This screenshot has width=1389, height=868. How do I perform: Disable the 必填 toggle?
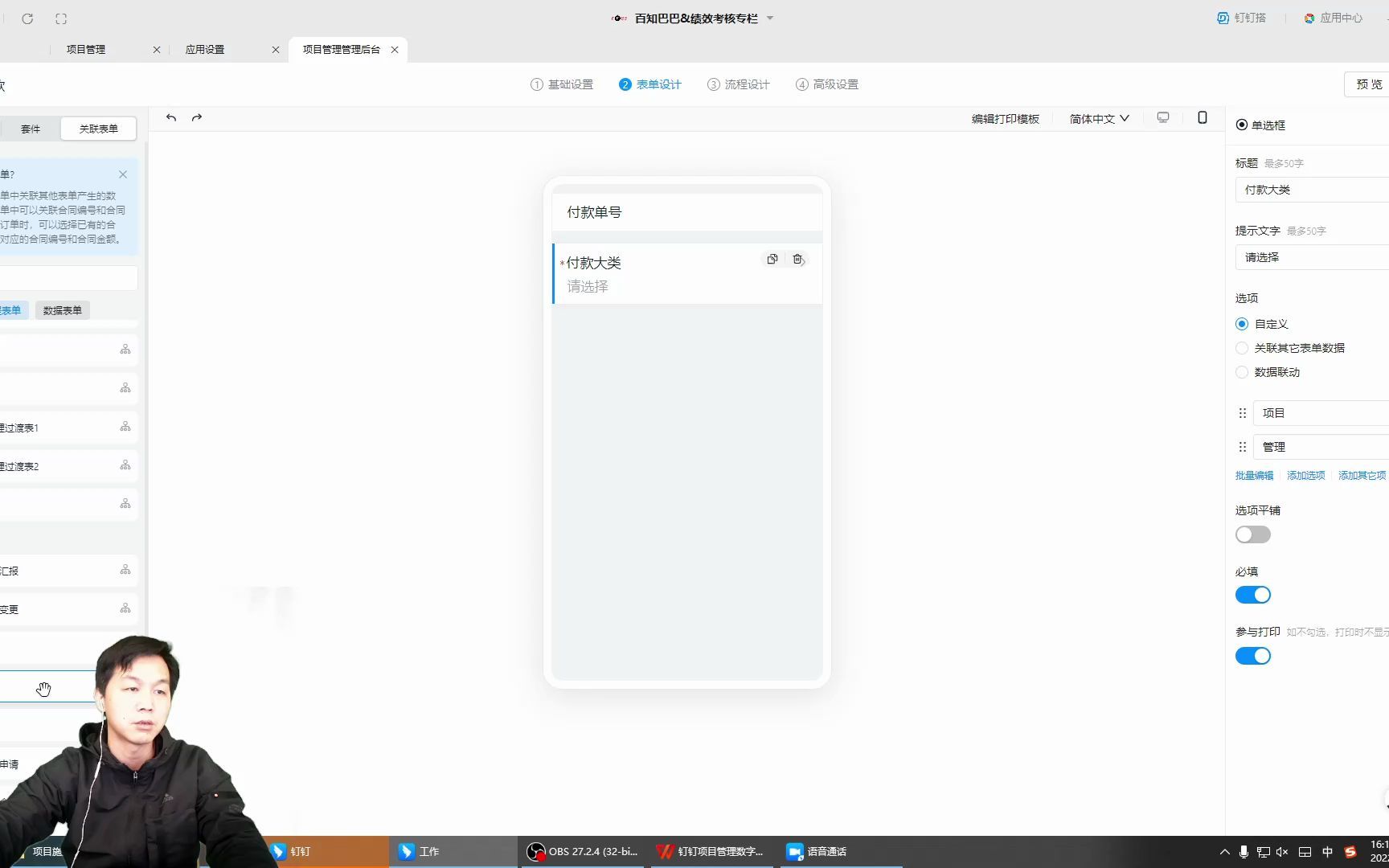[1252, 594]
